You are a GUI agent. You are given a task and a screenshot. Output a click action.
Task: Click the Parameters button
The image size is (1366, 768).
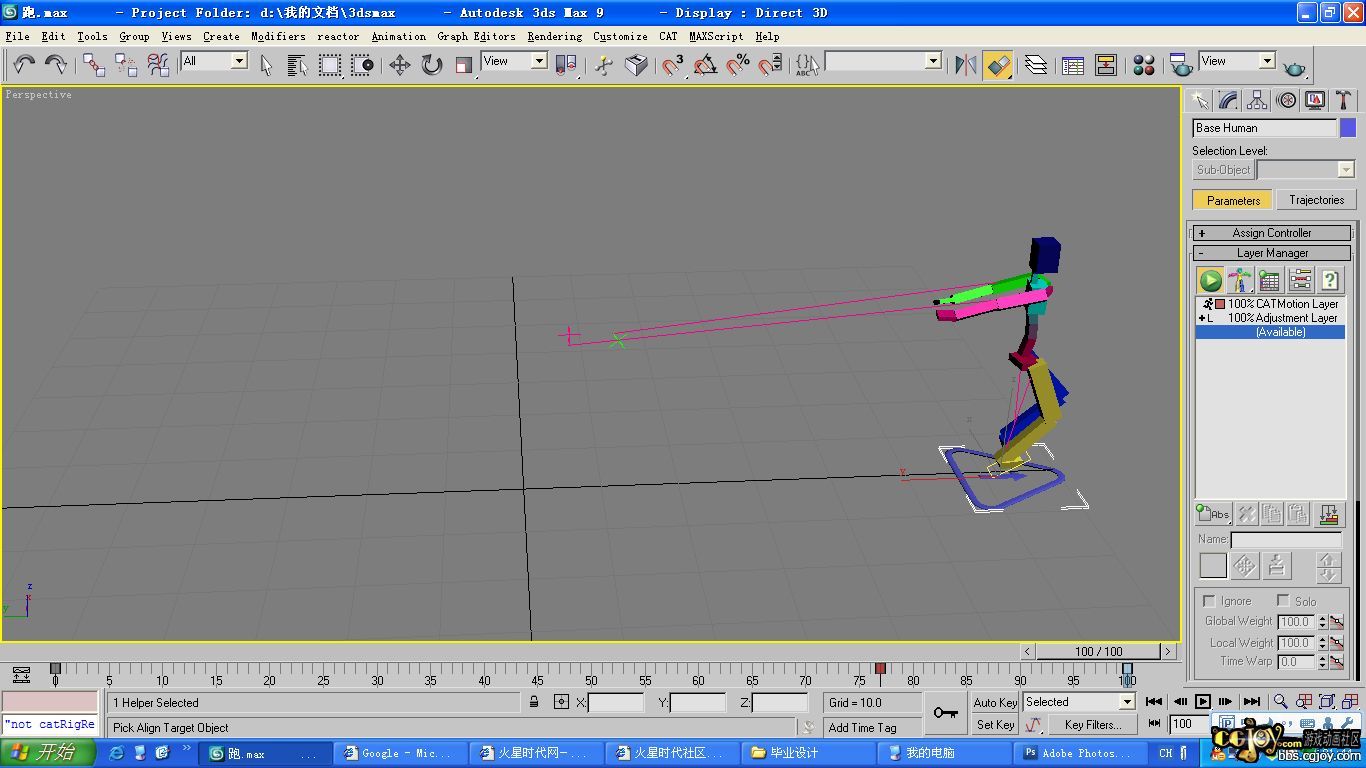[x=1233, y=200]
